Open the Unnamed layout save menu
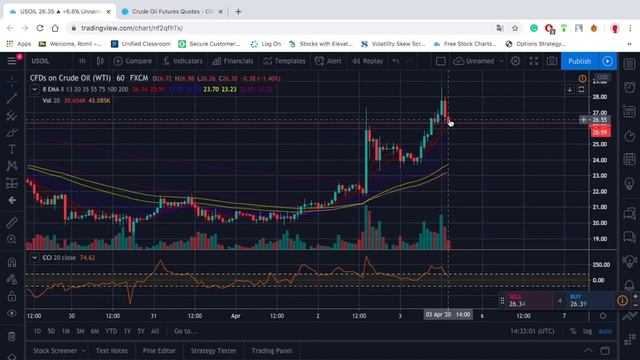 [x=478, y=61]
